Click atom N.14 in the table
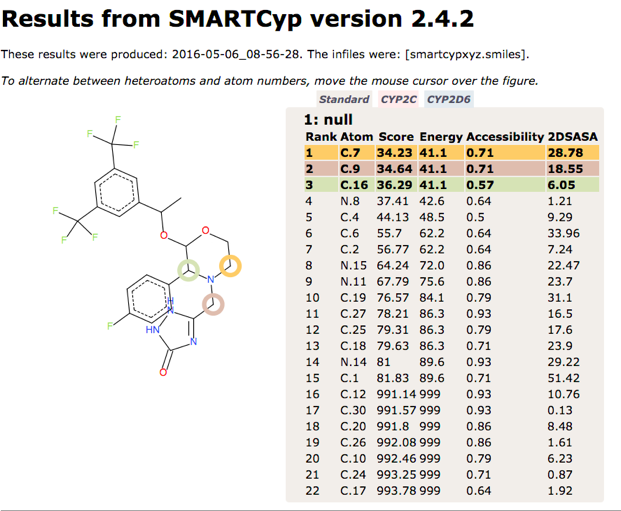 pos(353,362)
